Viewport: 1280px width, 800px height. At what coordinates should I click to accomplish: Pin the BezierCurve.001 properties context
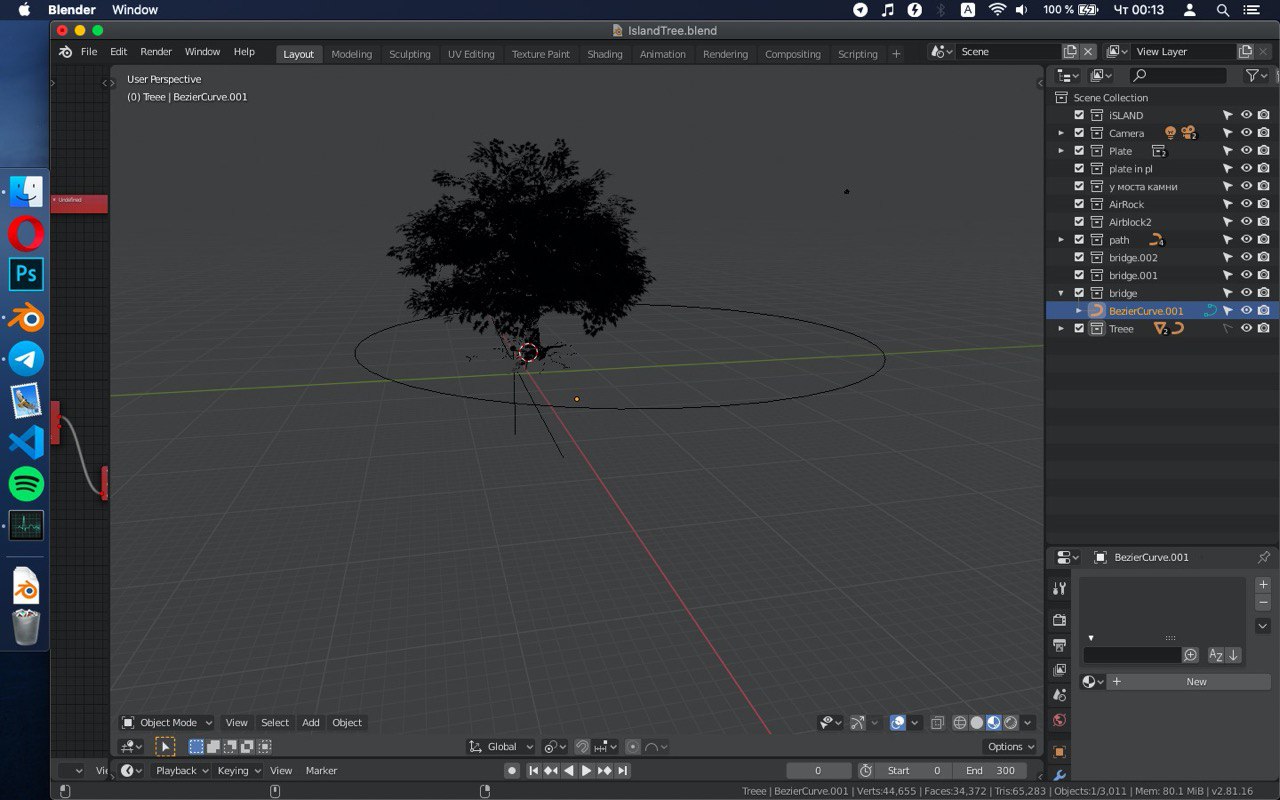pos(1264,557)
